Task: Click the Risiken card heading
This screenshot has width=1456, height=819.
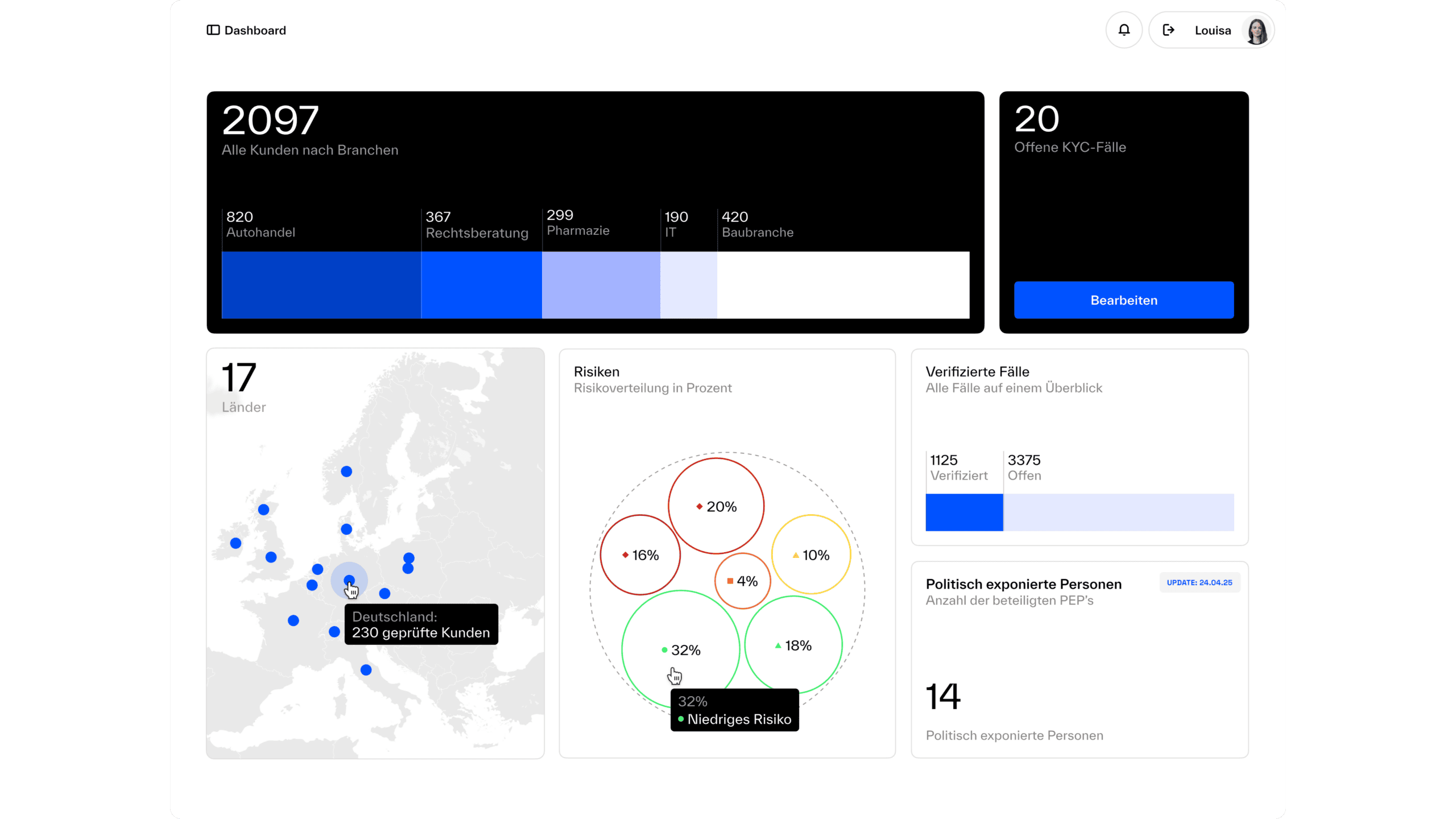Action: click(597, 371)
